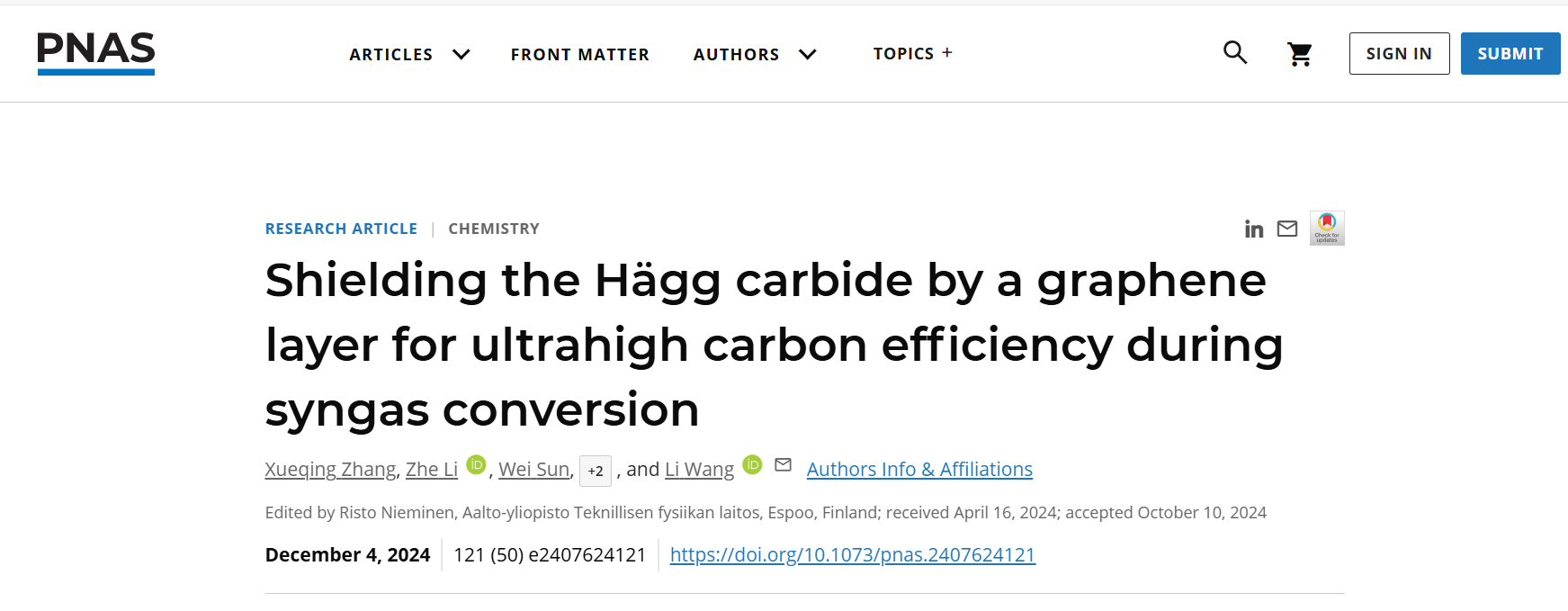
Task: Follow the article DOI link
Action: click(x=852, y=555)
